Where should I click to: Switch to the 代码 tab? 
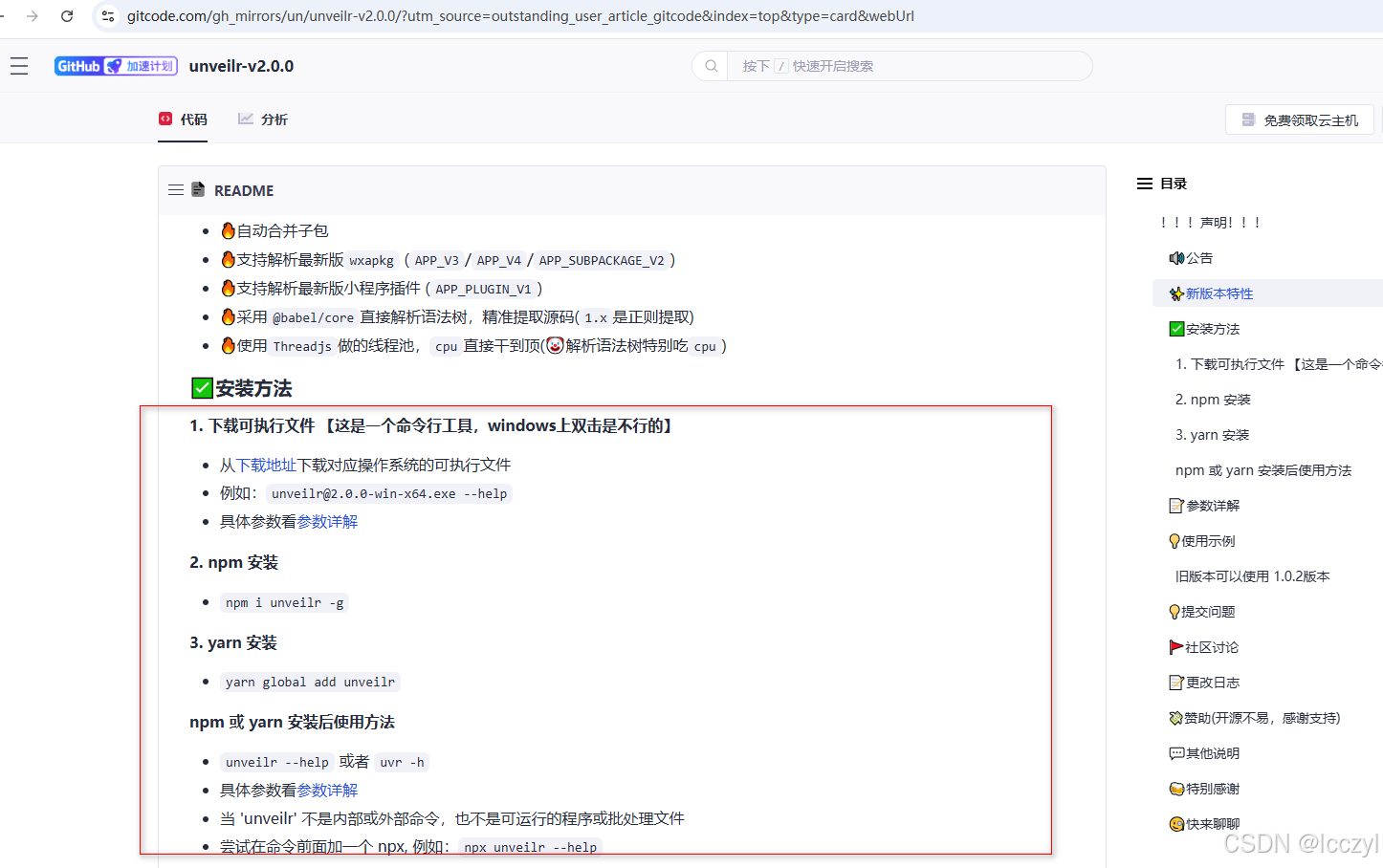click(183, 119)
